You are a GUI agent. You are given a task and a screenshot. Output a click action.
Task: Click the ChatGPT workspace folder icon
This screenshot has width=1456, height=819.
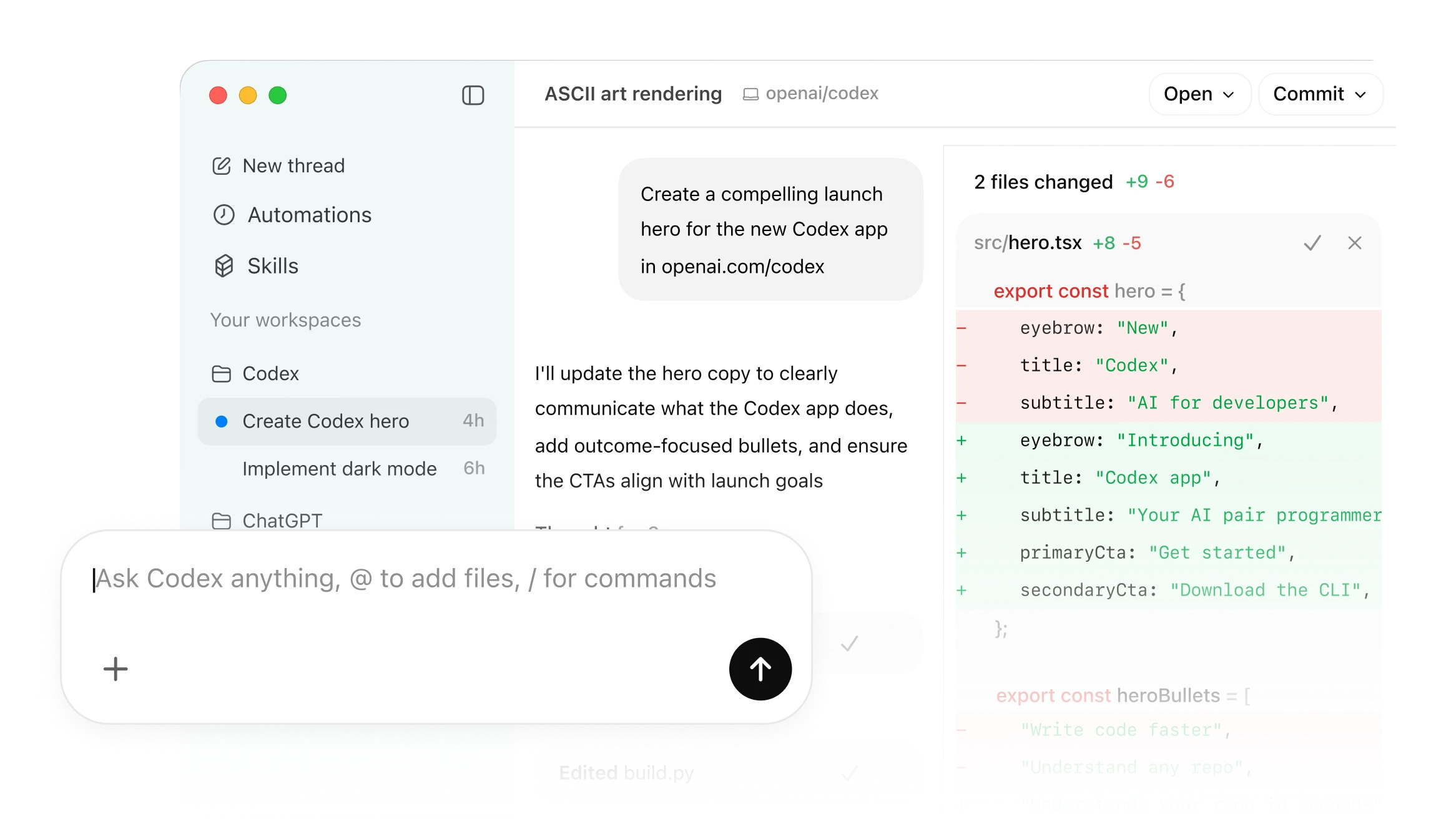click(222, 521)
